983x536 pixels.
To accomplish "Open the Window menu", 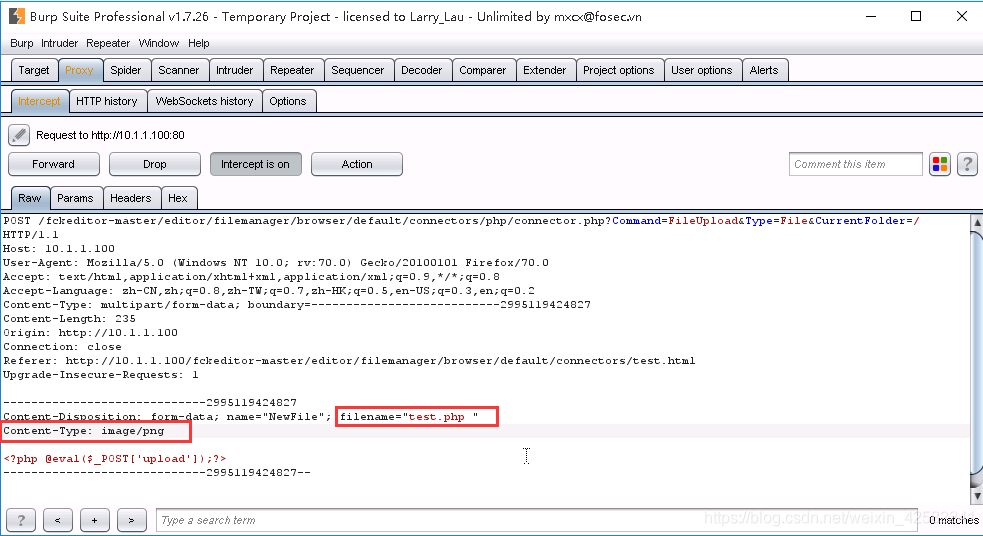I will [159, 43].
